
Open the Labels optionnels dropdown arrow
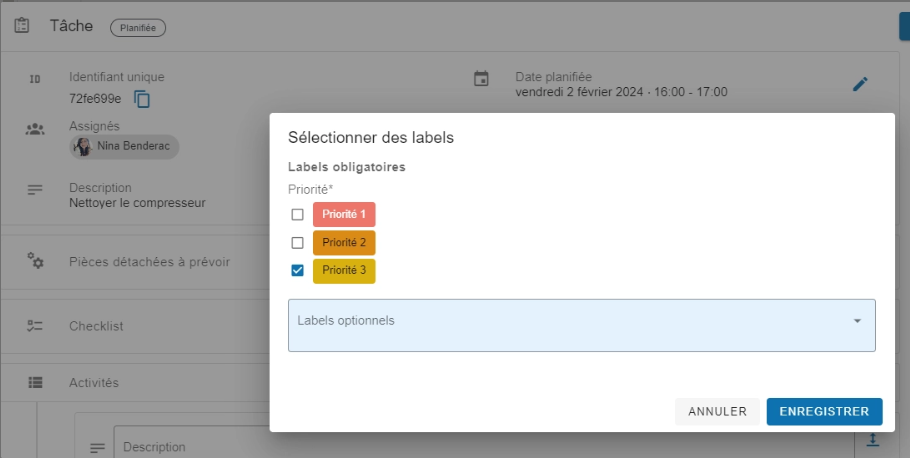pos(857,321)
